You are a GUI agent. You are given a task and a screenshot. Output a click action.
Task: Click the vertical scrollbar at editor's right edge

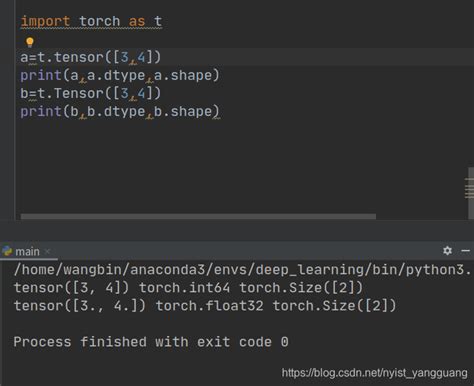pos(470,193)
